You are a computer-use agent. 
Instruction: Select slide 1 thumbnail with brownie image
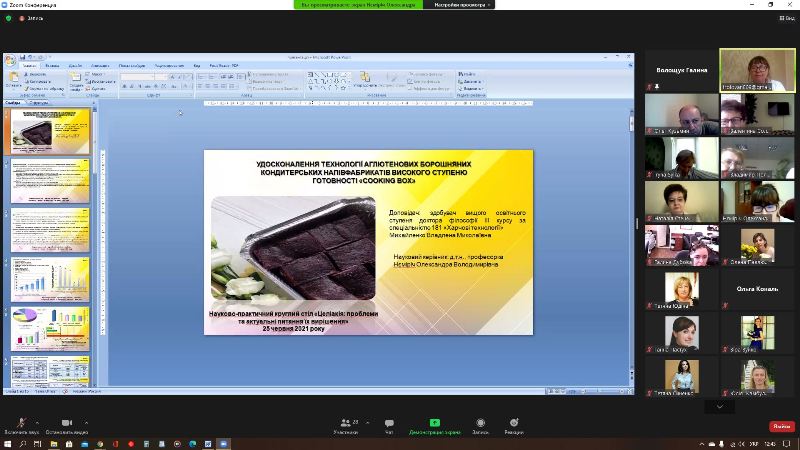pyautogui.click(x=50, y=132)
